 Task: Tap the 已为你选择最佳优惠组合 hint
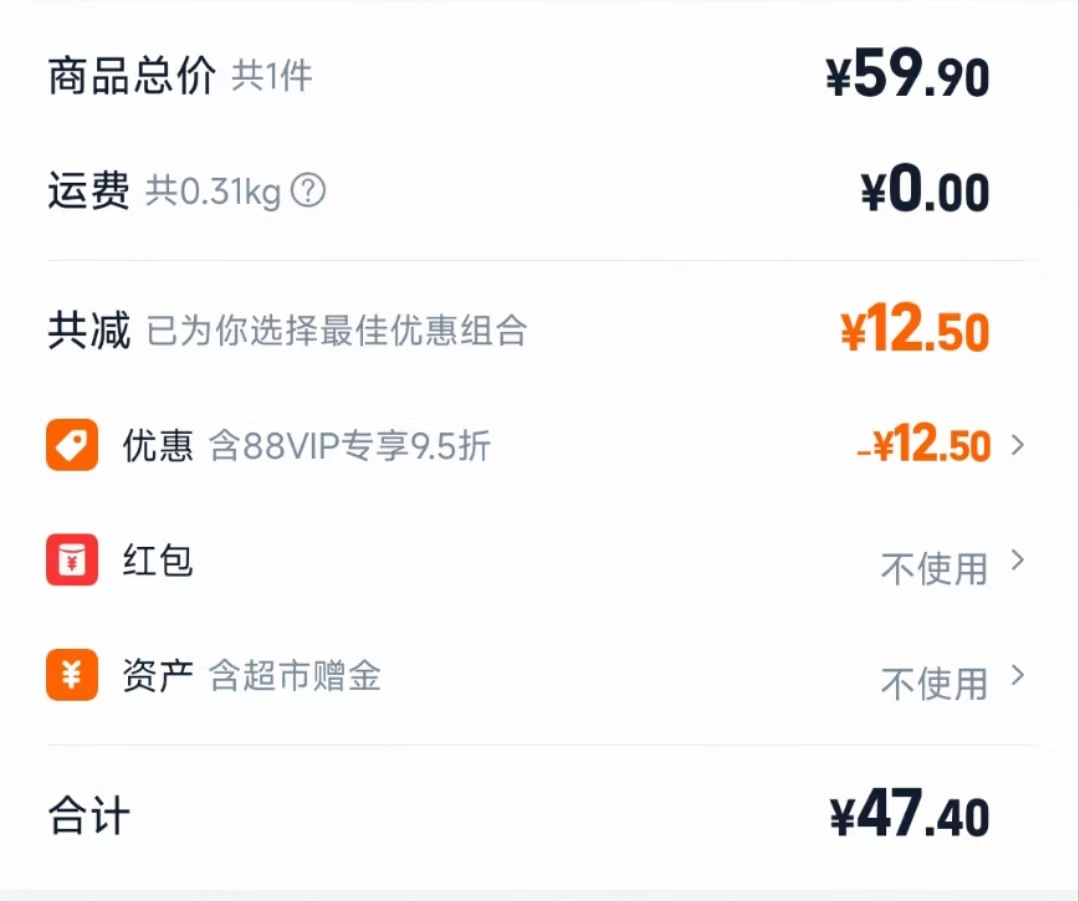(x=337, y=331)
